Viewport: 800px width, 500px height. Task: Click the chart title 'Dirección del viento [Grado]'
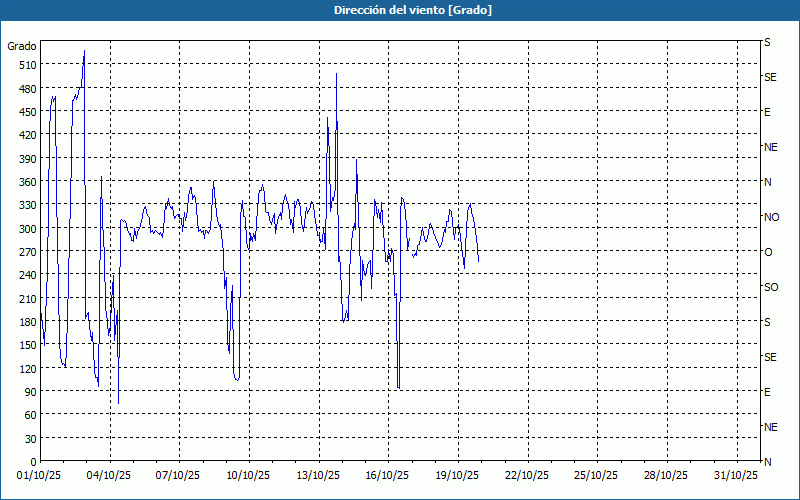coord(399,10)
